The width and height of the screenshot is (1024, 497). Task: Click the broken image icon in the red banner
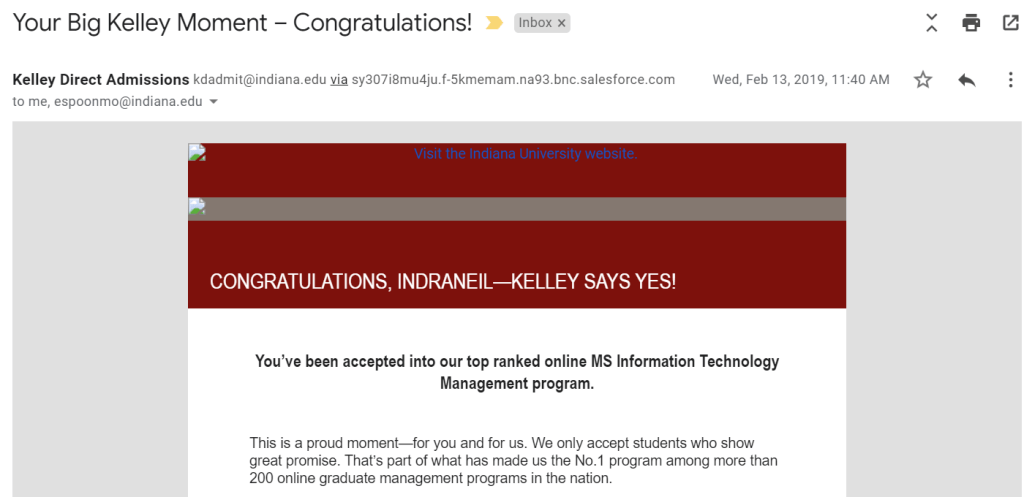[197, 153]
